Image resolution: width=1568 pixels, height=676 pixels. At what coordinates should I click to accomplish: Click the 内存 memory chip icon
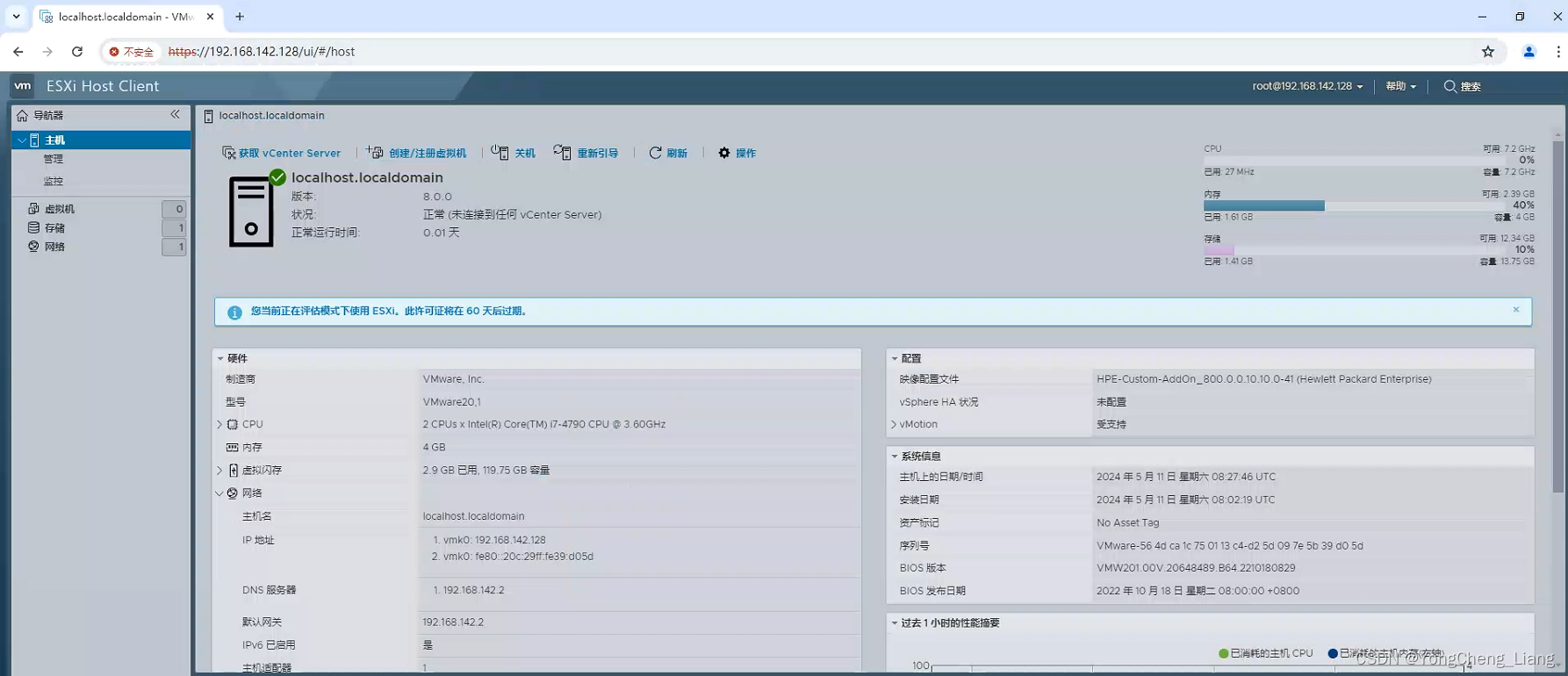coord(233,447)
